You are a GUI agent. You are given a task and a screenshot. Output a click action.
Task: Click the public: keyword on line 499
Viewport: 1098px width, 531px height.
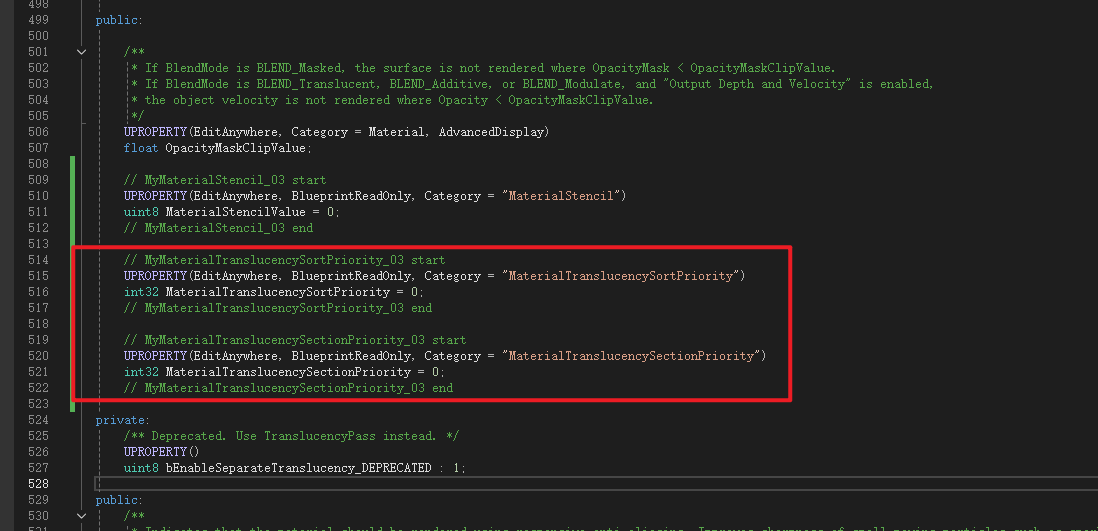pos(119,20)
